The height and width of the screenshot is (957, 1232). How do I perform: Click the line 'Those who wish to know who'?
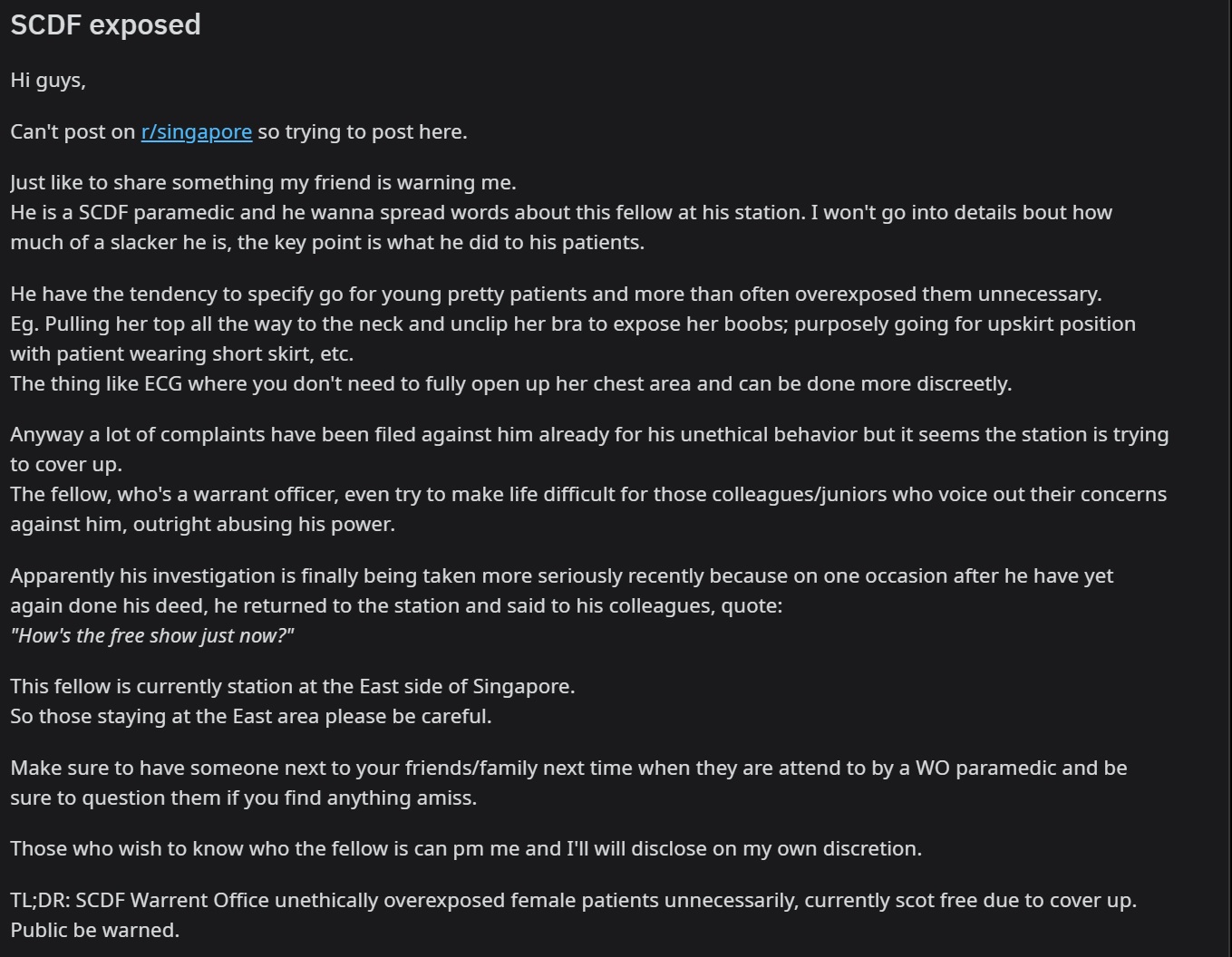tap(466, 848)
